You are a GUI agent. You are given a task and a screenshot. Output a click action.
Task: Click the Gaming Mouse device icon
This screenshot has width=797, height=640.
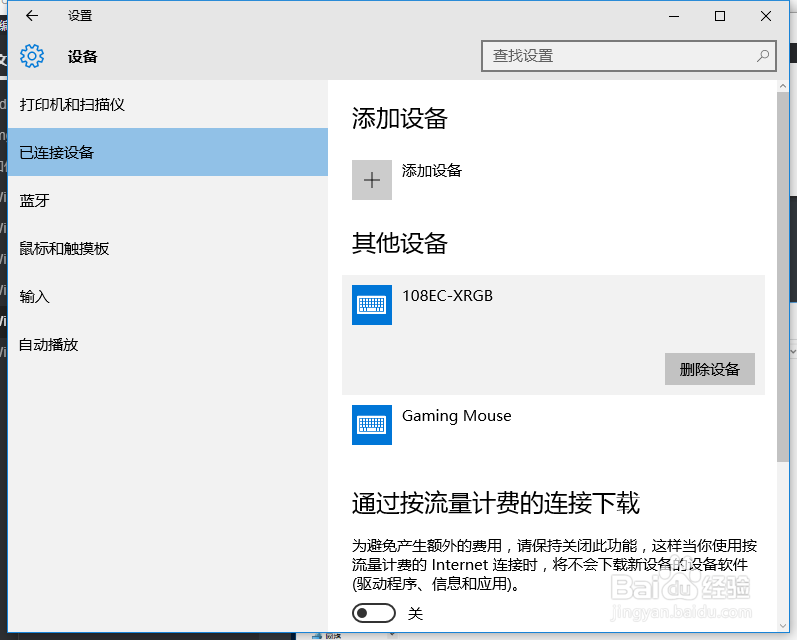point(372,425)
